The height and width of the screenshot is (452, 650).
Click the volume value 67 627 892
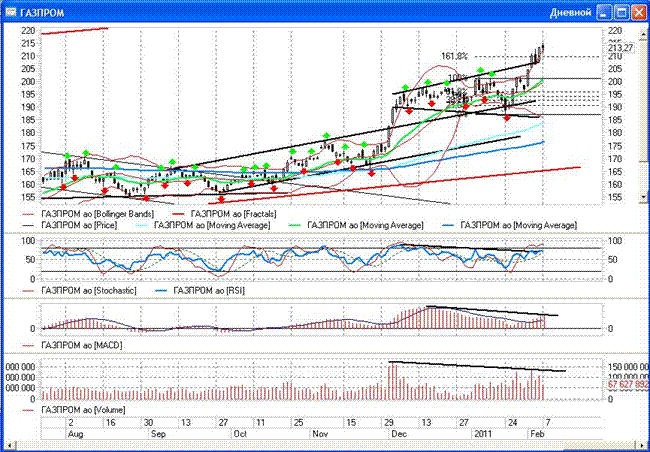628,384
